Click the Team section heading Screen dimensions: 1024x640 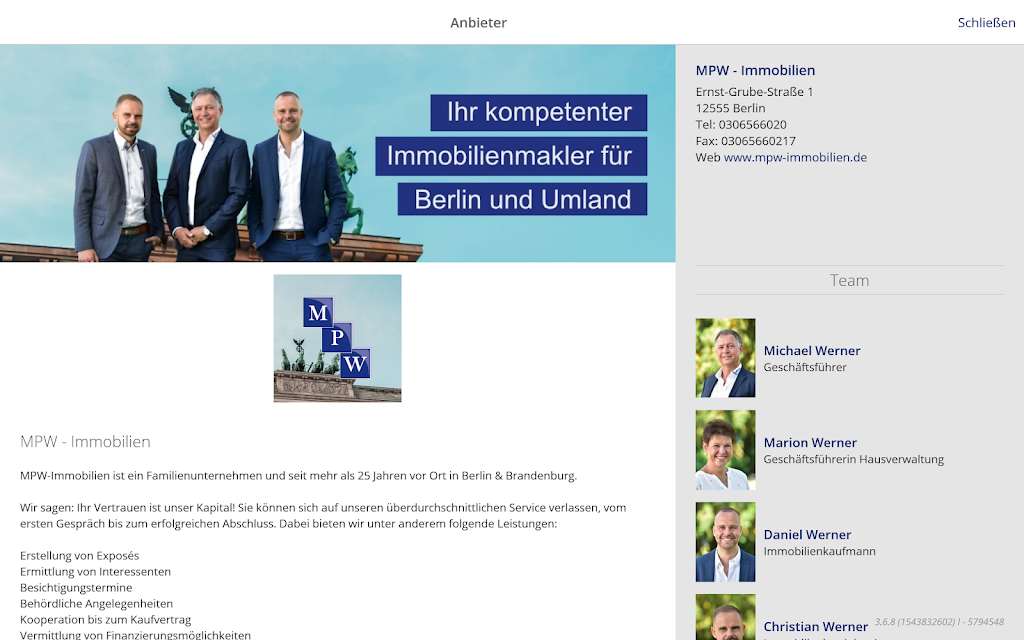(849, 280)
